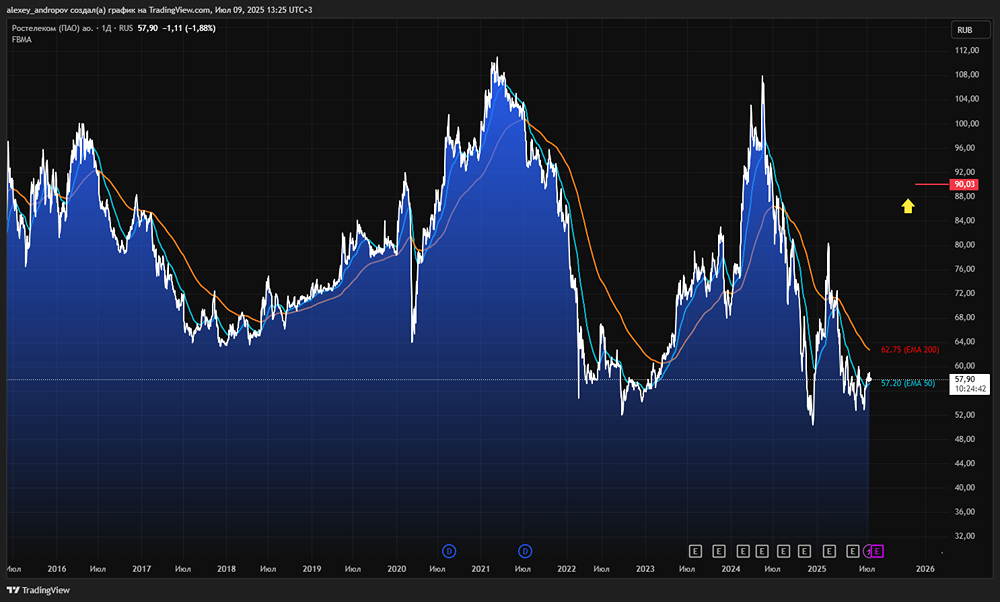The width and height of the screenshot is (1000, 602).
Task: Click the 100,00 level on price scale
Action: coord(965,124)
